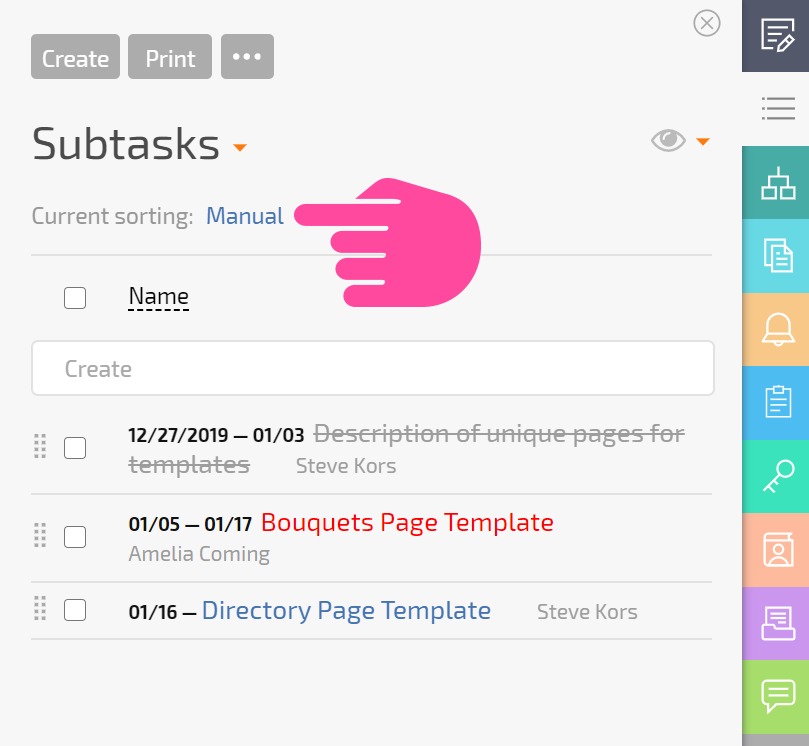809x746 pixels.
Task: Open the contact card icon in sidebar
Action: click(x=776, y=550)
